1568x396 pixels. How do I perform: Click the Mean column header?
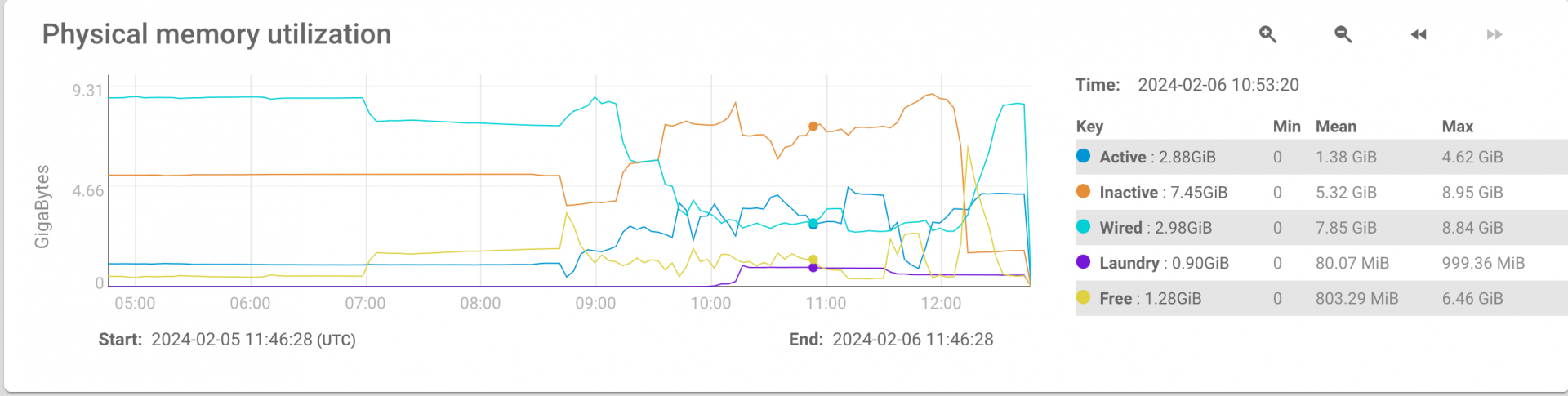(x=1335, y=127)
